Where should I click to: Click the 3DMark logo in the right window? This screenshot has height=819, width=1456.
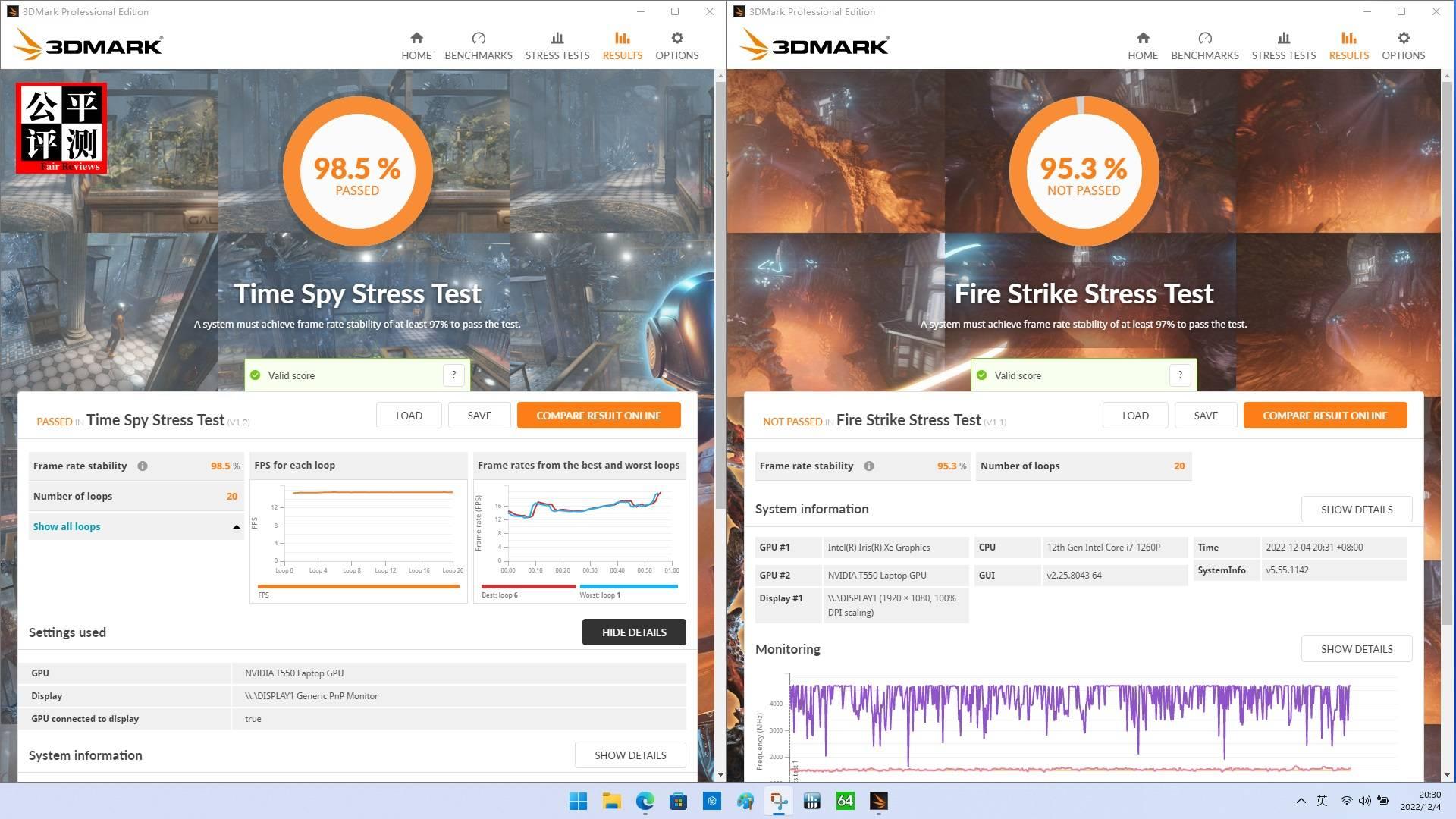pyautogui.click(x=815, y=45)
